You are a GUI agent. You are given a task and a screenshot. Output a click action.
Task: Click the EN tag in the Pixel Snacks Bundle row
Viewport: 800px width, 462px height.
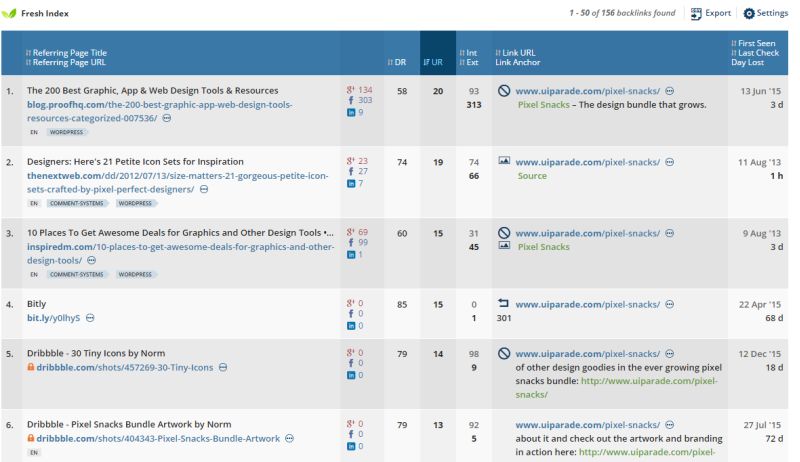34,452
